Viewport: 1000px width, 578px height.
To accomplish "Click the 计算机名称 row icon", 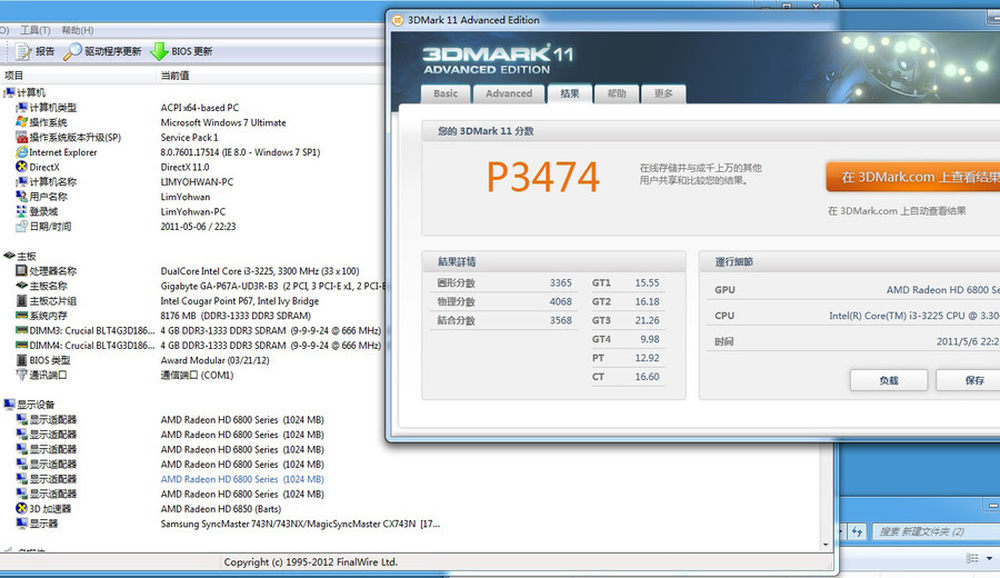I will 22,182.
